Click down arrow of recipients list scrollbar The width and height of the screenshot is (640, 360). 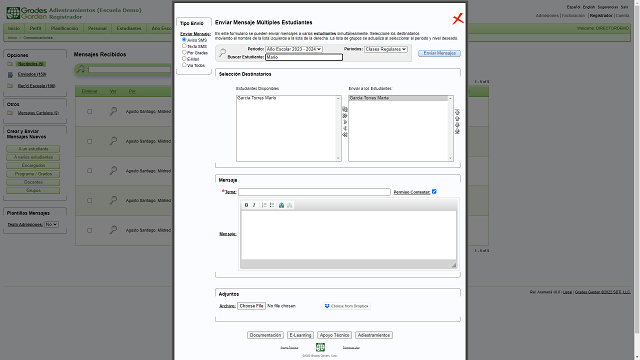[x=451, y=158]
